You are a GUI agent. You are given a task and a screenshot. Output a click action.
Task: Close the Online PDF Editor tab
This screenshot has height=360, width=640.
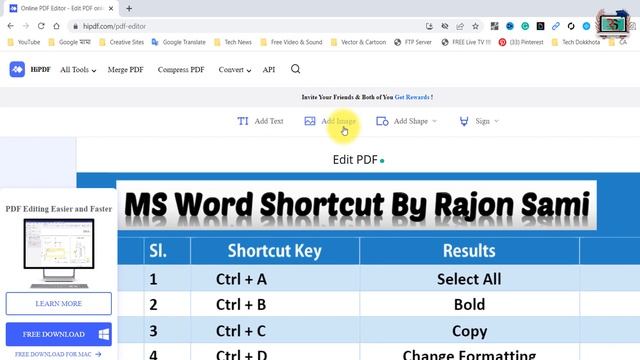click(111, 8)
